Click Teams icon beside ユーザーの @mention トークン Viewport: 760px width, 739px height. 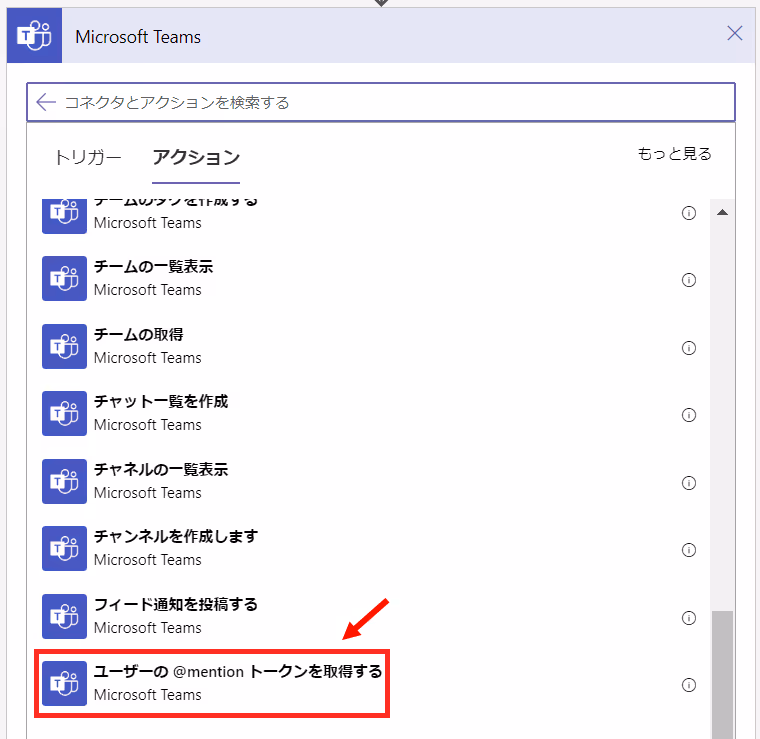tap(64, 683)
